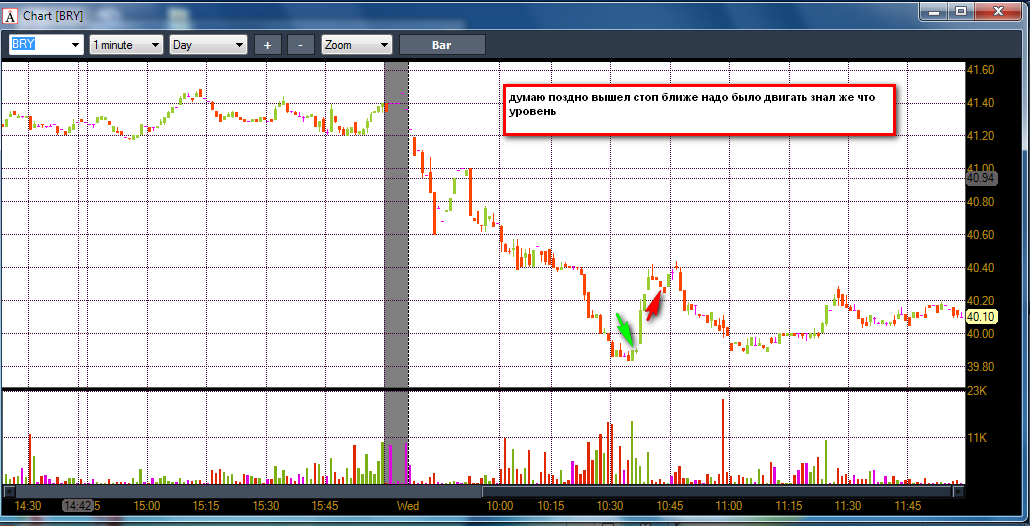Image resolution: width=1030 pixels, height=526 pixels.
Task: Click the 11:30 time axis label
Action: [x=847, y=506]
